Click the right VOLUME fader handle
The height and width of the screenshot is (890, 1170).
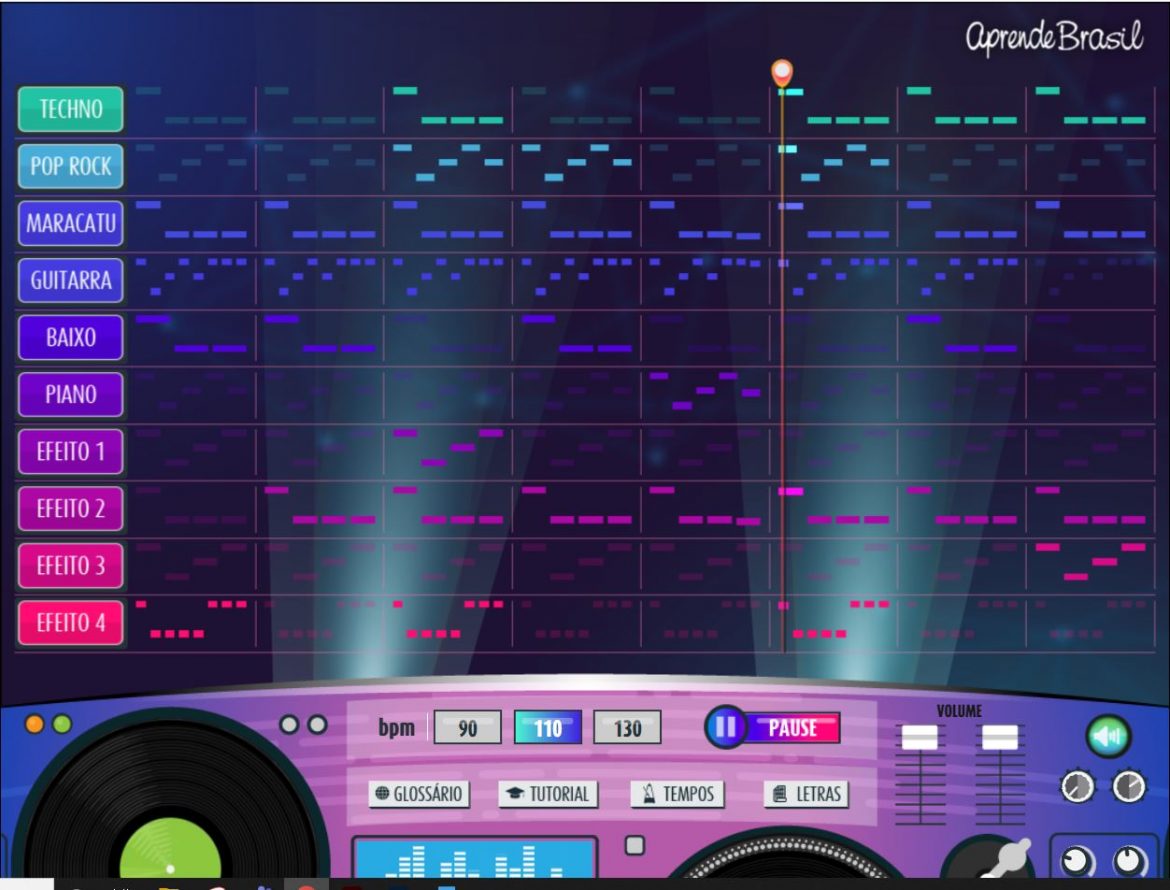[x=1000, y=737]
